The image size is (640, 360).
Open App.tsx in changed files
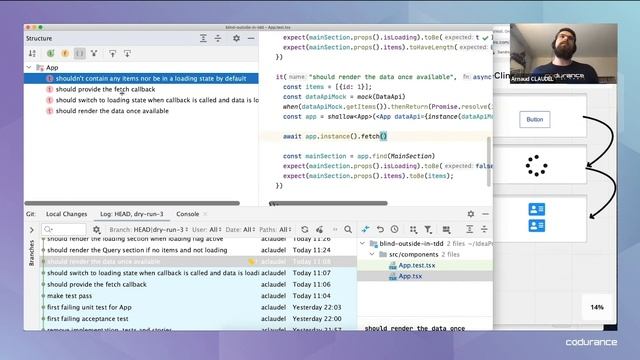(410, 276)
